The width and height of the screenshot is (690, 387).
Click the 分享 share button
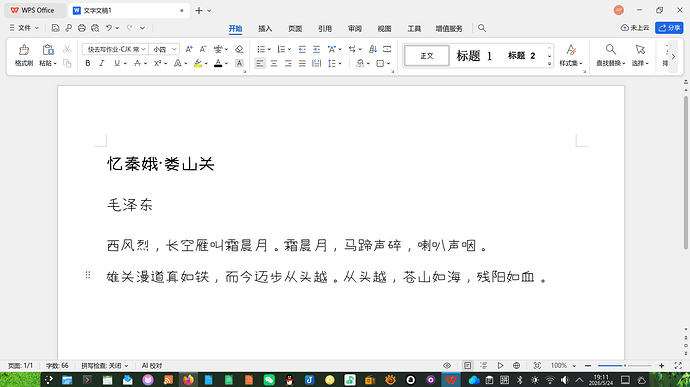pos(669,28)
